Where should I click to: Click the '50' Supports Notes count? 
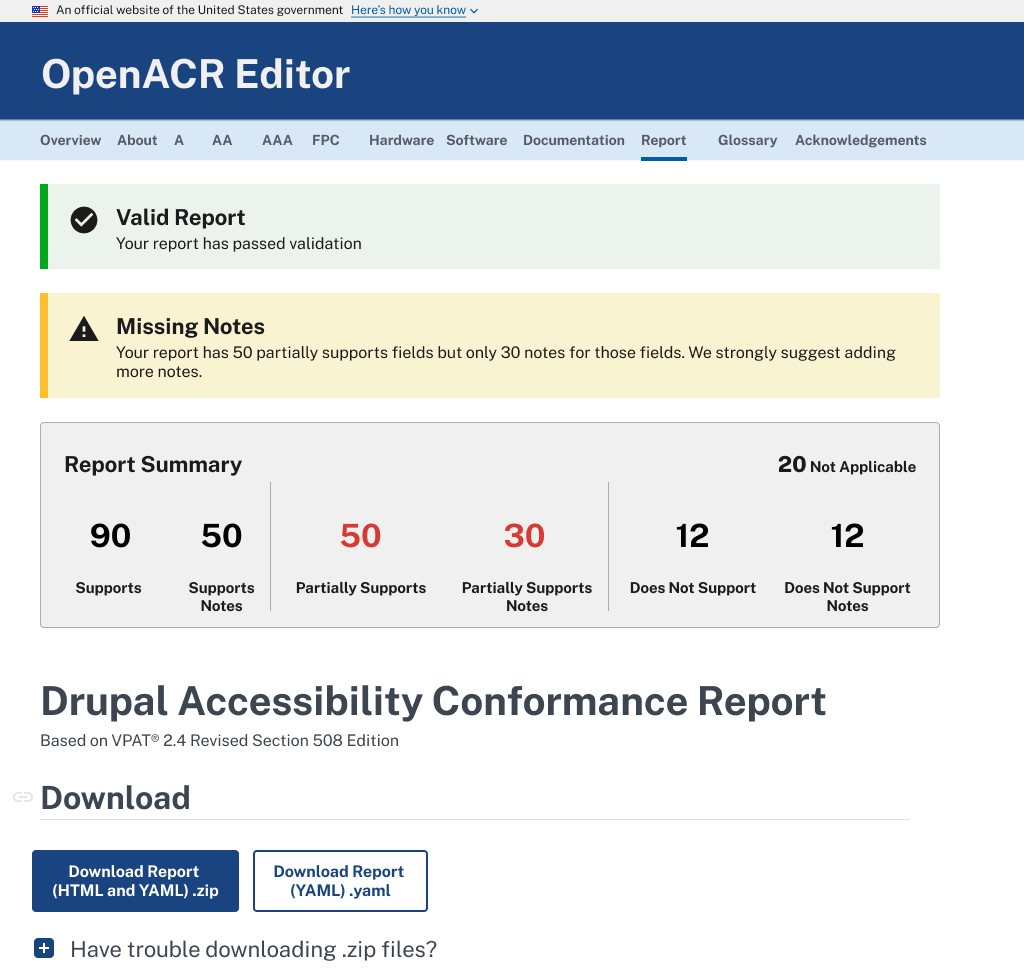tap(221, 536)
